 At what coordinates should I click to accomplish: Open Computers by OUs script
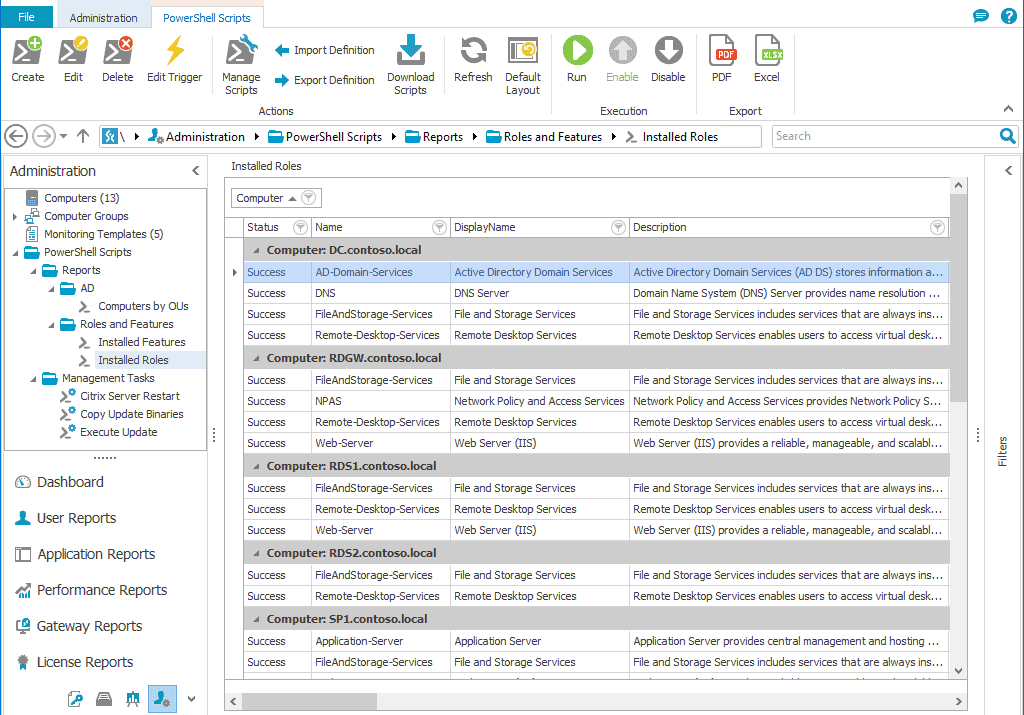[x=142, y=306]
